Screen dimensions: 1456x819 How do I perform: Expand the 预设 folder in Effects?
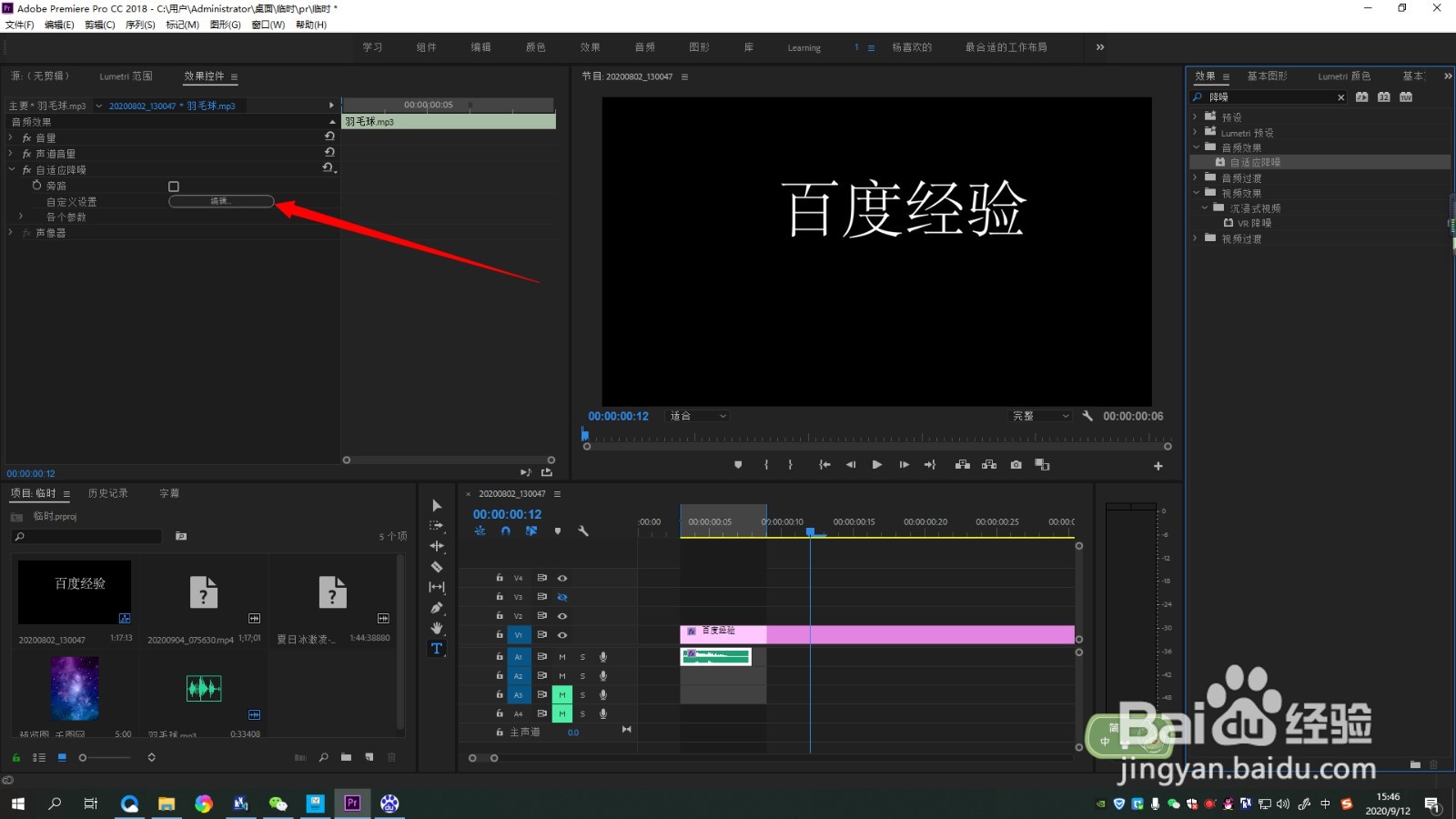(1196, 116)
